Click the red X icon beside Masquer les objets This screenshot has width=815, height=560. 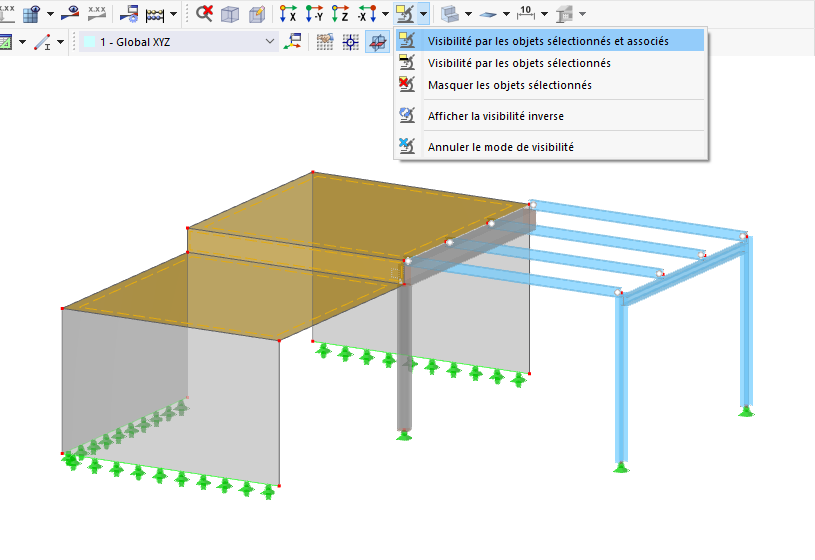click(407, 84)
